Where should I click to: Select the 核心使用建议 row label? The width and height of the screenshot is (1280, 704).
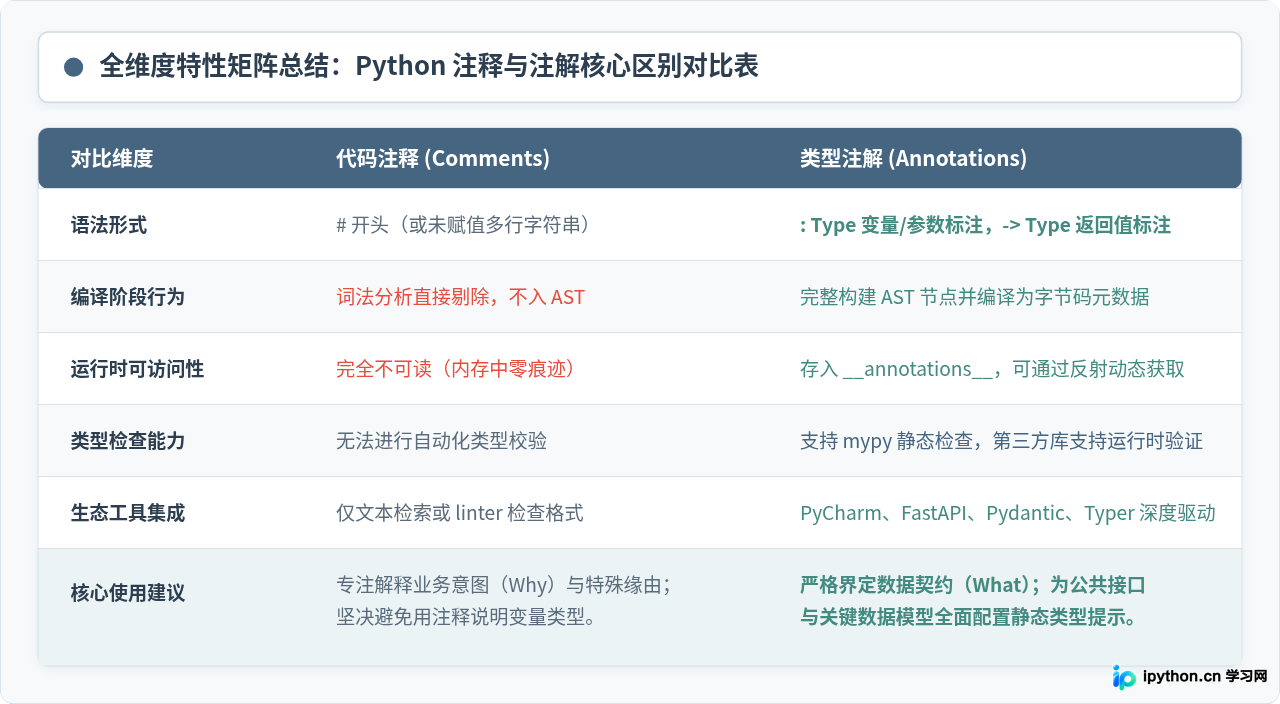[x=128, y=593]
